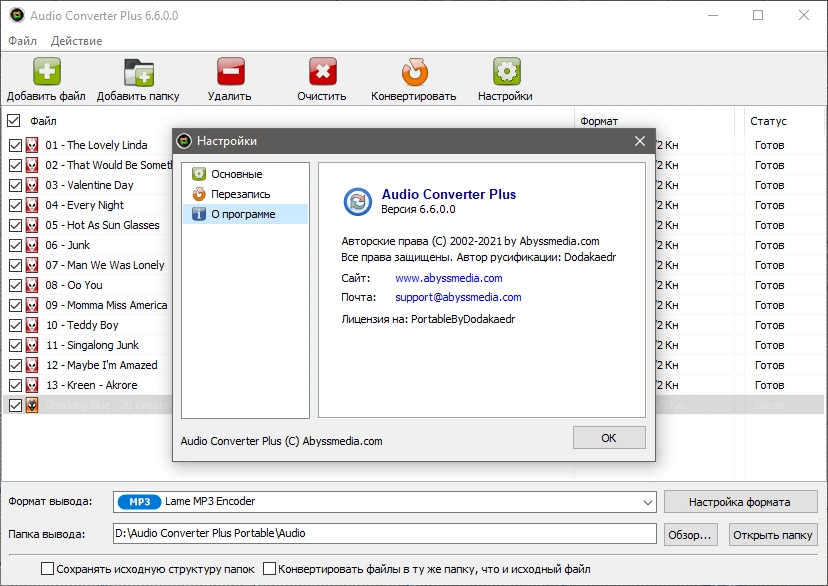This screenshot has width=828, height=586.
Task: Click the file icon for 03 - Valentine Day
Action: pyautogui.click(x=32, y=185)
